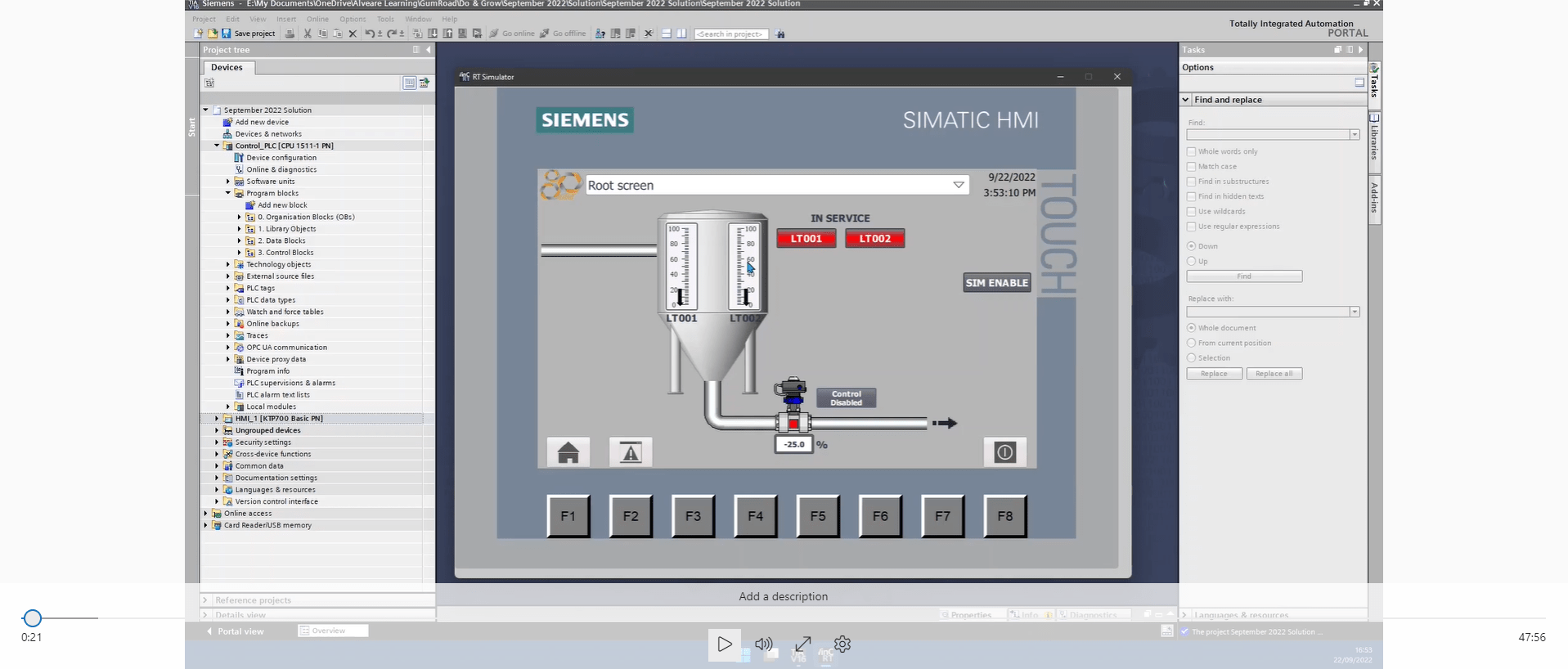The height and width of the screenshot is (669, 1568).
Task: Open the Root screen dropdown
Action: [958, 186]
